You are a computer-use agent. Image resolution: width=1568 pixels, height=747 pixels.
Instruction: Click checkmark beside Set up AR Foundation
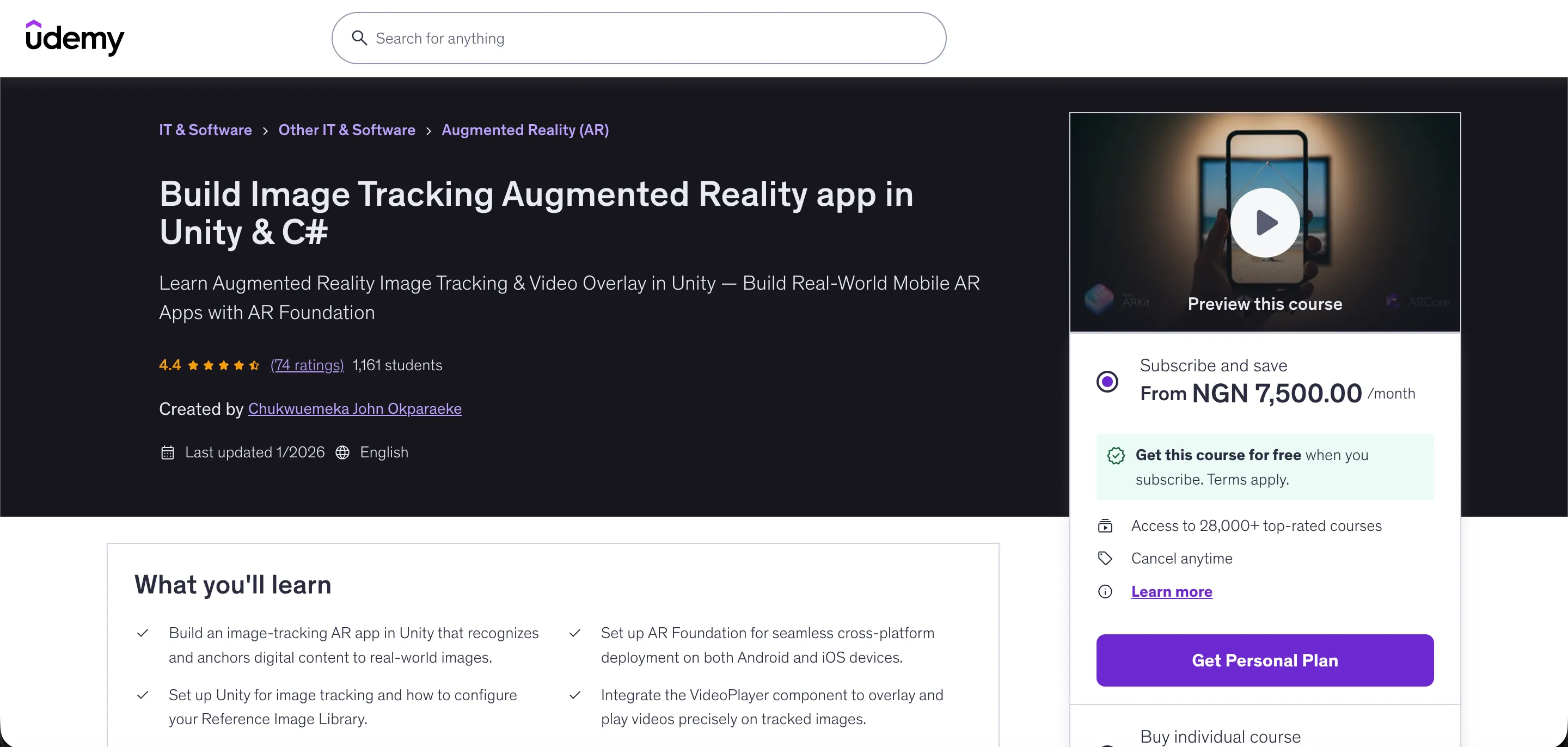click(574, 633)
